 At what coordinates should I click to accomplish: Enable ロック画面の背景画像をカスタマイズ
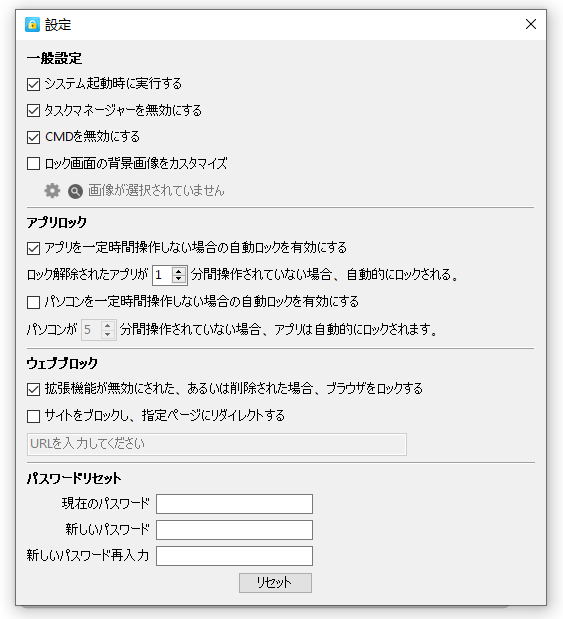point(34,163)
